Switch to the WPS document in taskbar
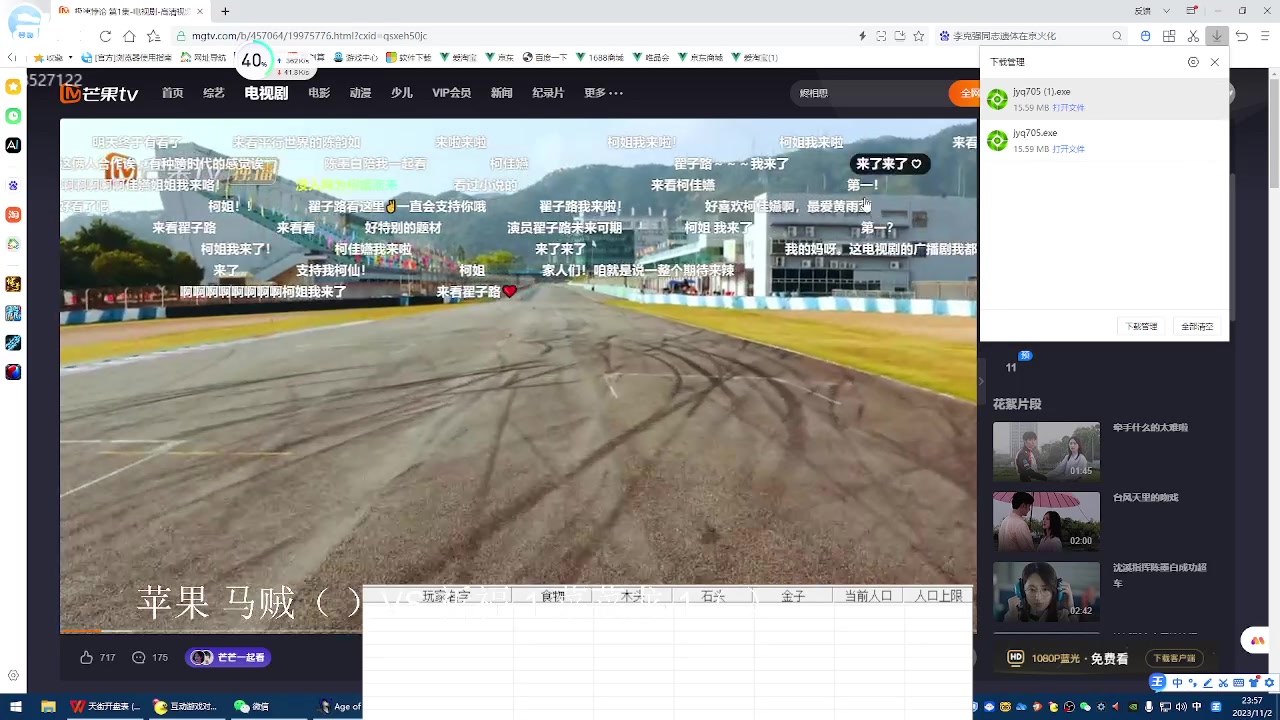The width and height of the screenshot is (1280, 720). (106, 706)
